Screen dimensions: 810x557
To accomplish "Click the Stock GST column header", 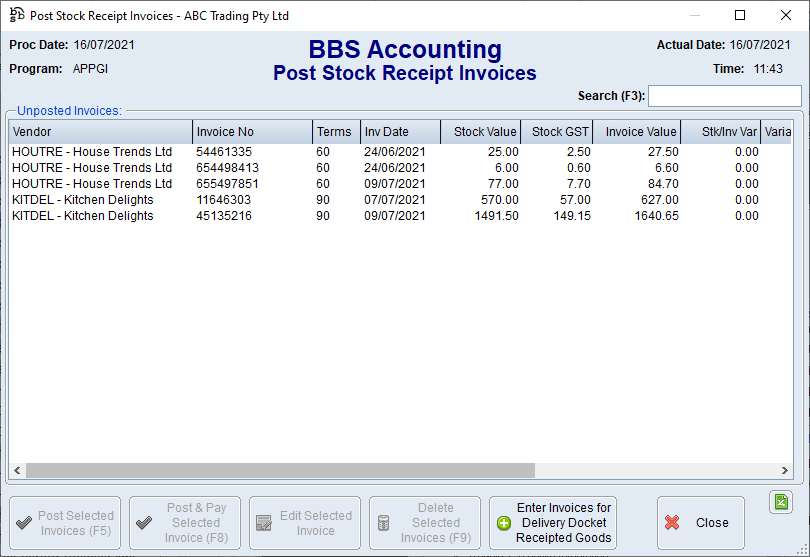I will coord(556,132).
